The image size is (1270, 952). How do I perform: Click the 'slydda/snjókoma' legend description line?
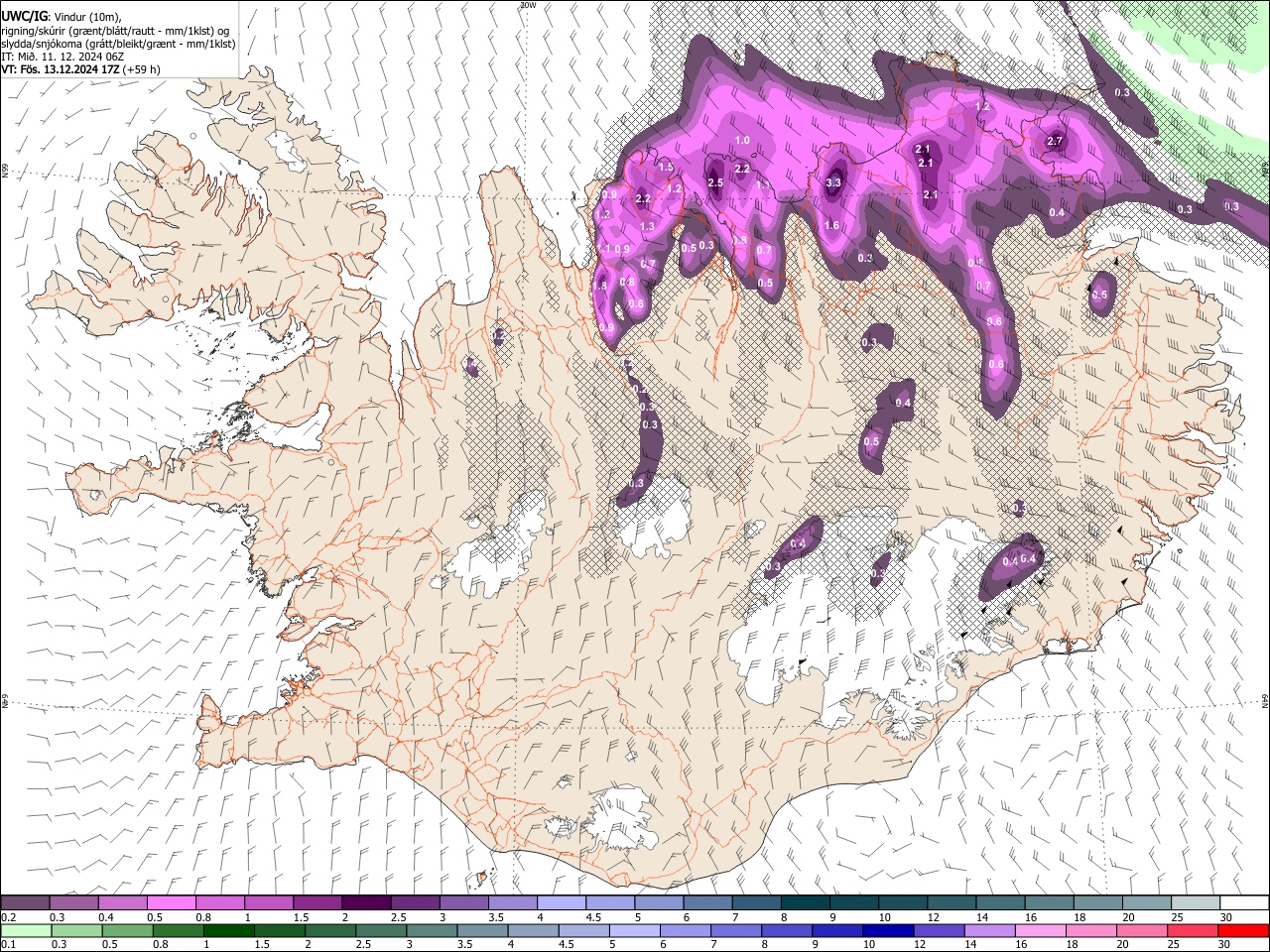119,44
